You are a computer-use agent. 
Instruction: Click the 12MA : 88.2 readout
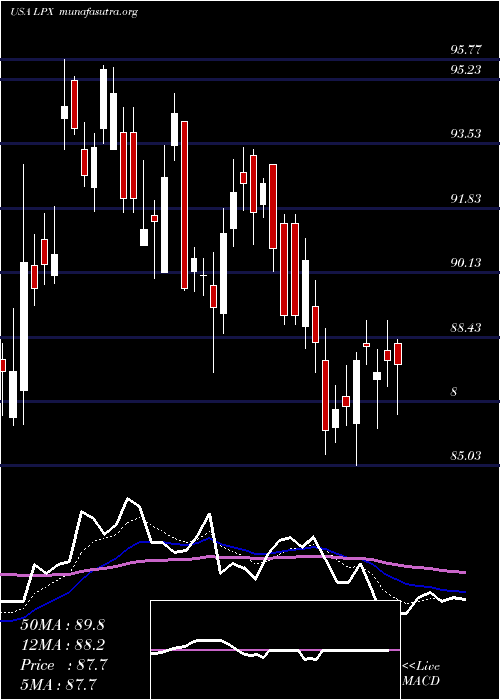(x=62, y=645)
